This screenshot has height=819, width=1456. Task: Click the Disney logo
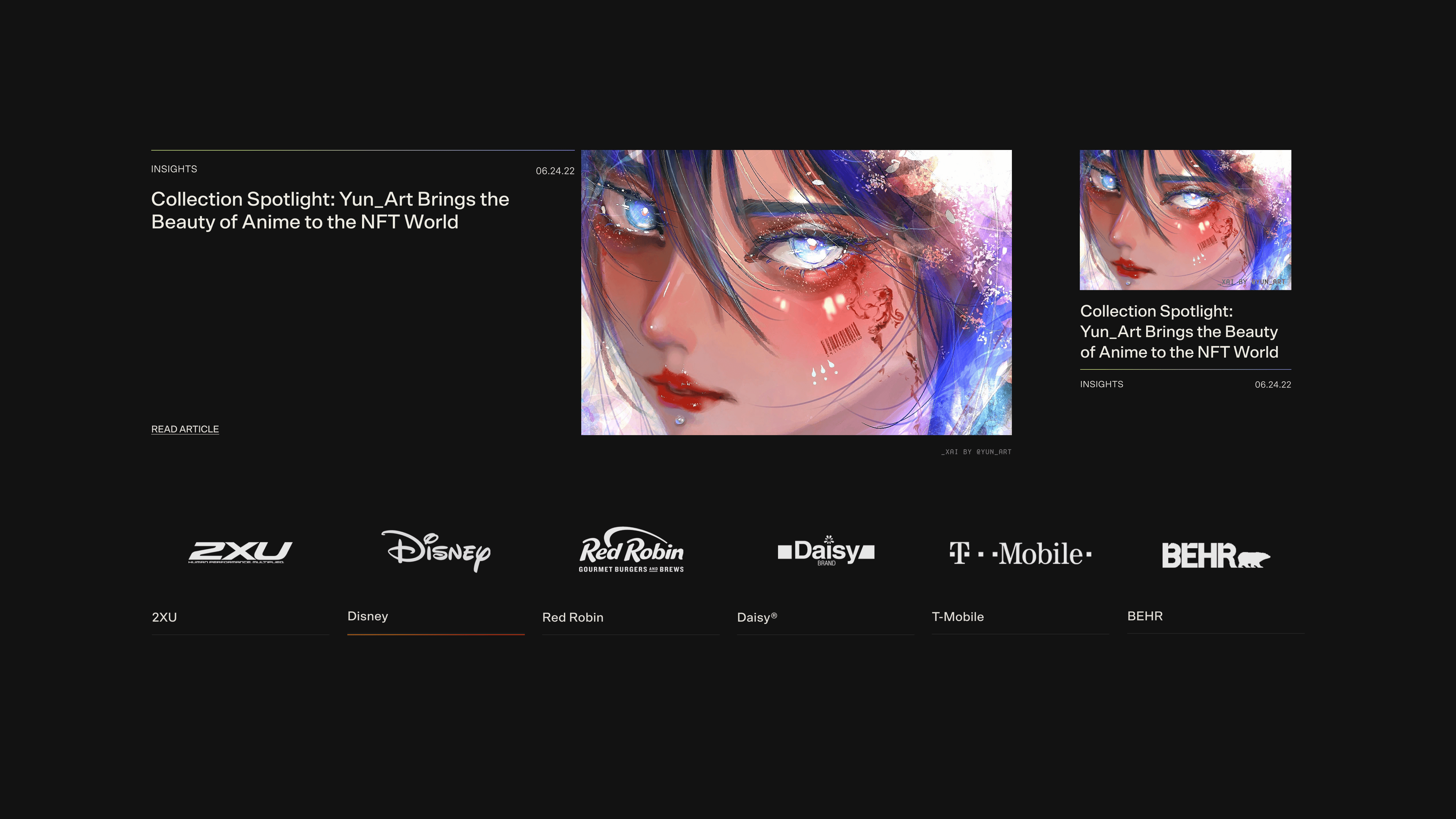[x=436, y=551]
